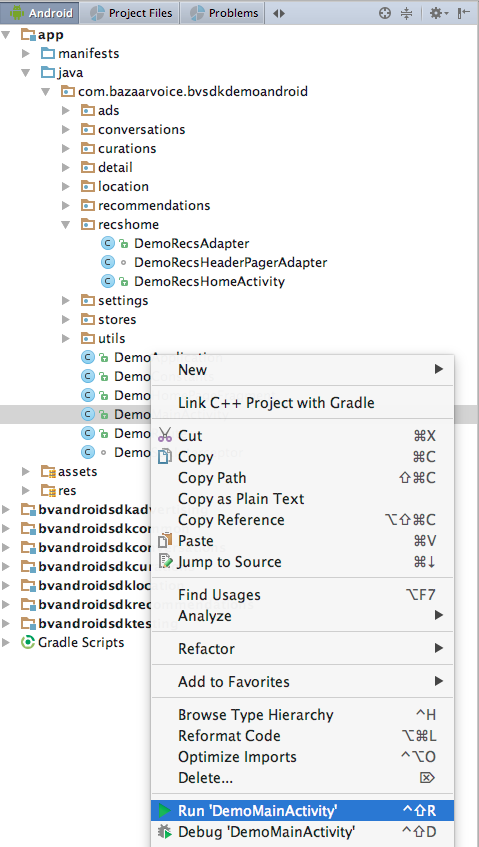Image resolution: width=479 pixels, height=847 pixels.
Task: Click the collapse all icon in toolbar
Action: point(407,13)
